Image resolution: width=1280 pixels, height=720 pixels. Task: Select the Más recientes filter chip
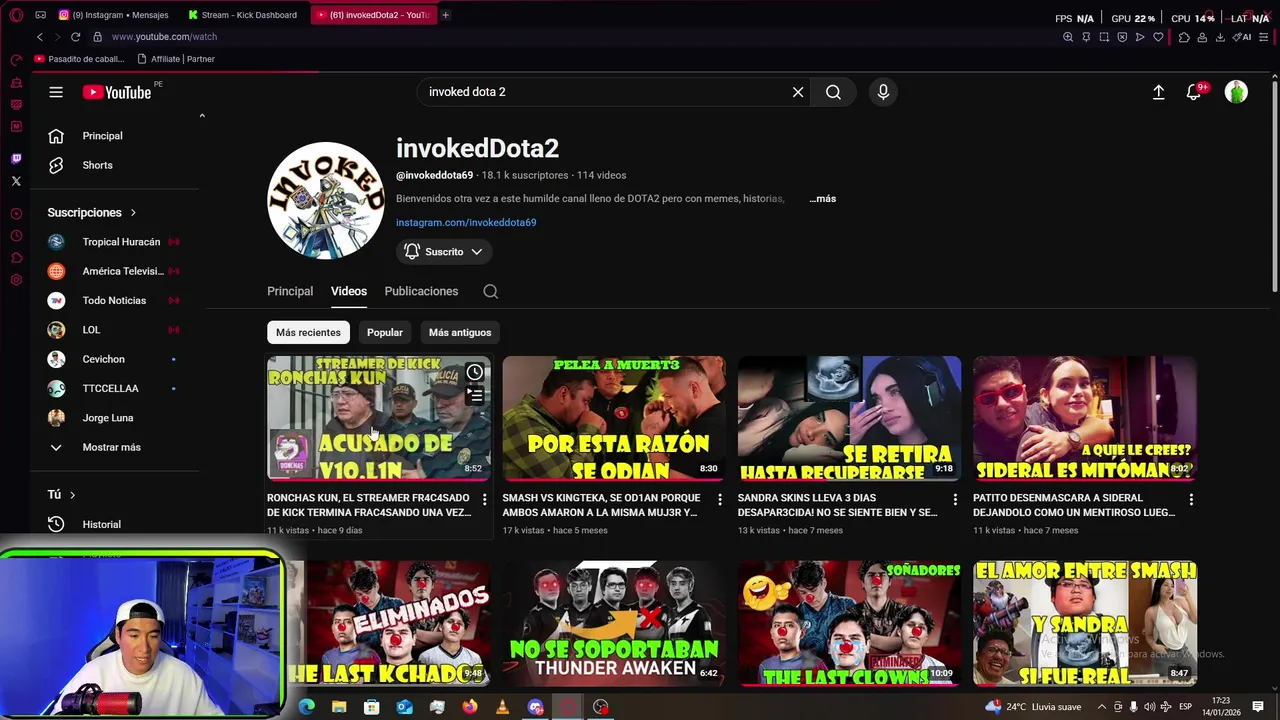pyautogui.click(x=308, y=332)
